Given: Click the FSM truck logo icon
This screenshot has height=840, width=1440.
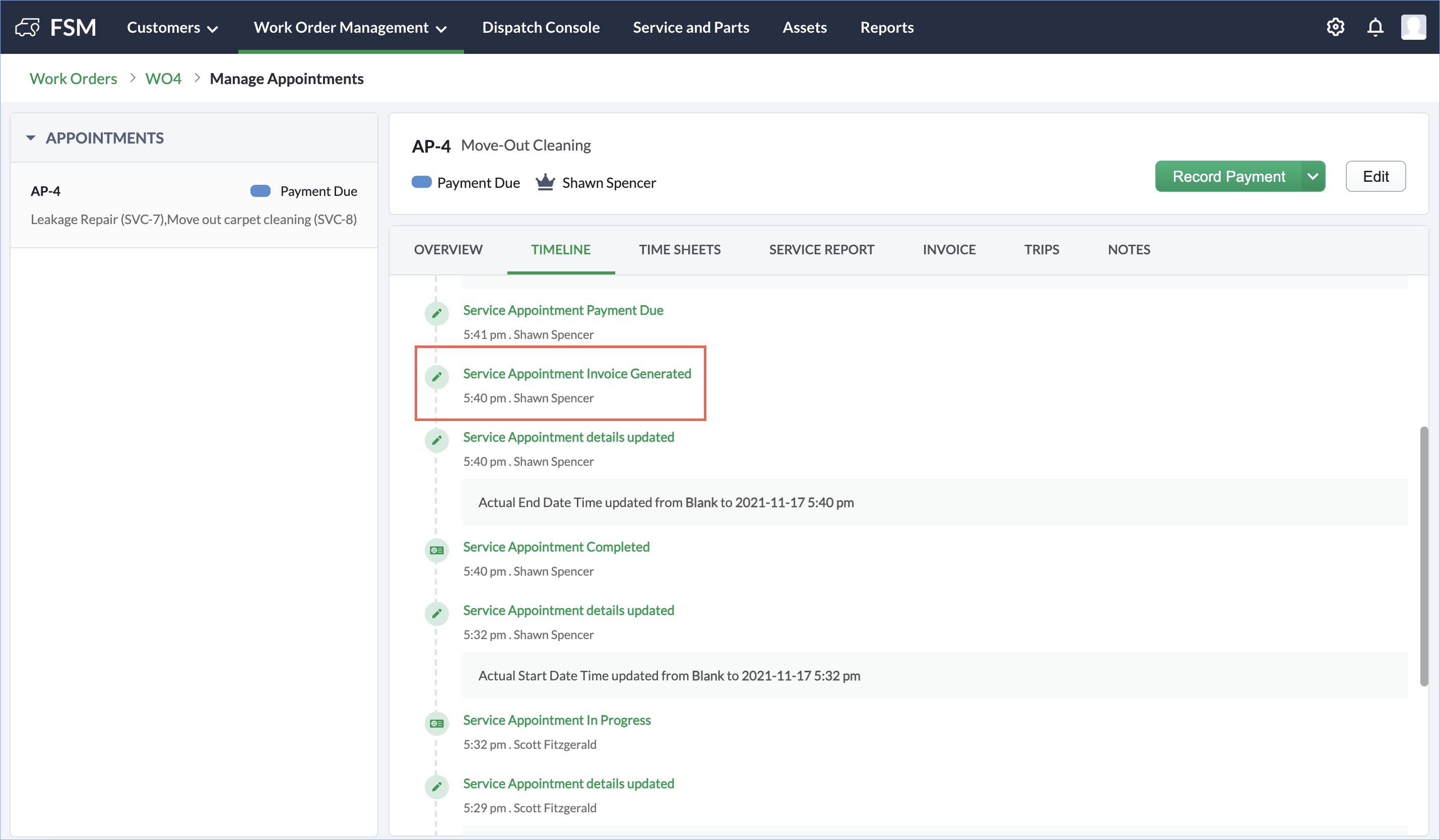Looking at the screenshot, I should point(27,27).
